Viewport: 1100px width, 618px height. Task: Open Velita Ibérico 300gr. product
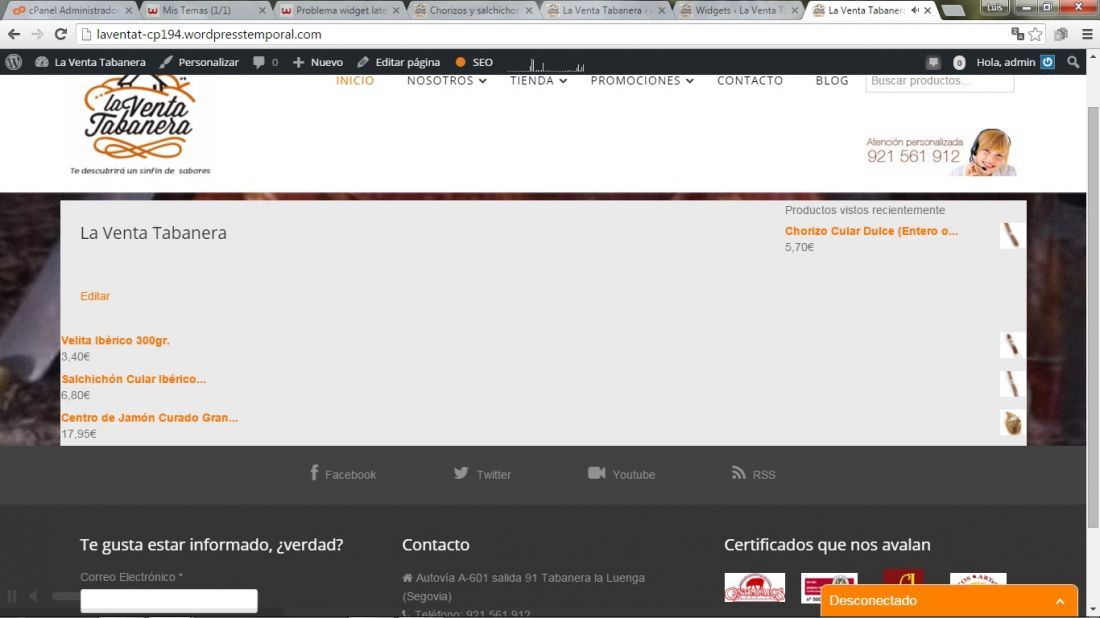pos(115,340)
